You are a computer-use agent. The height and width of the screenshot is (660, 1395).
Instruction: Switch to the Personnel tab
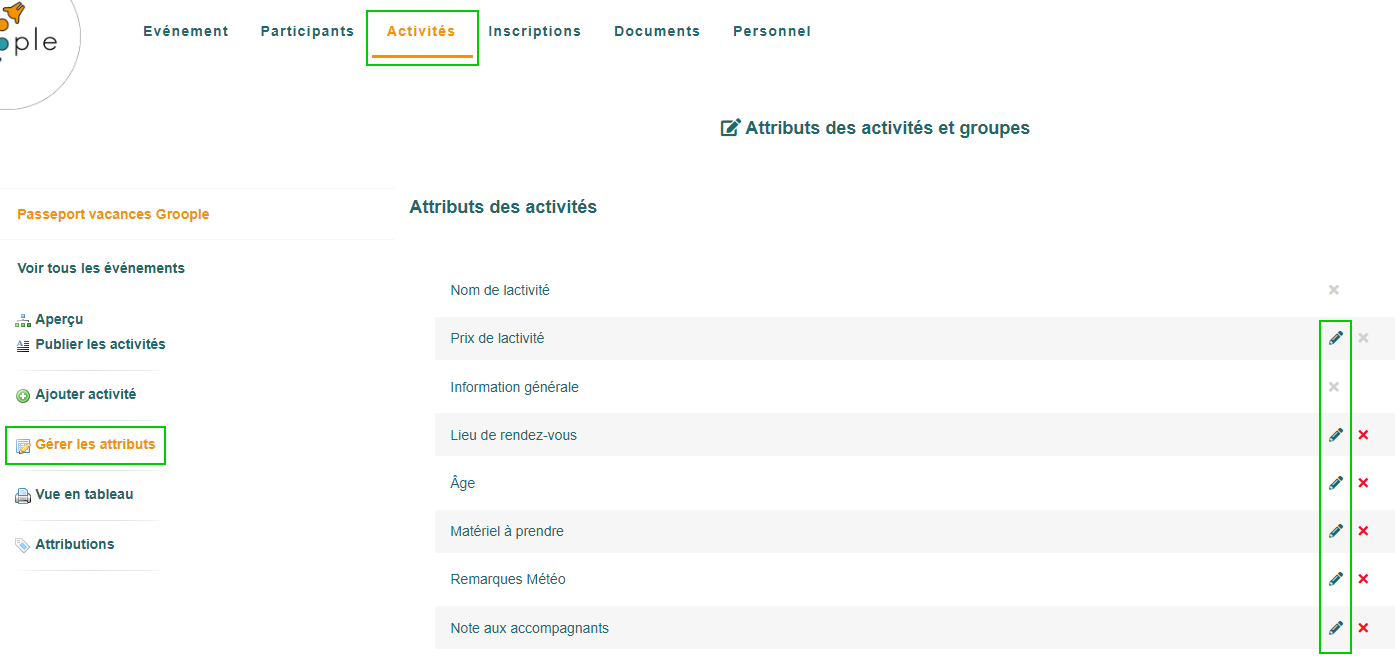772,31
